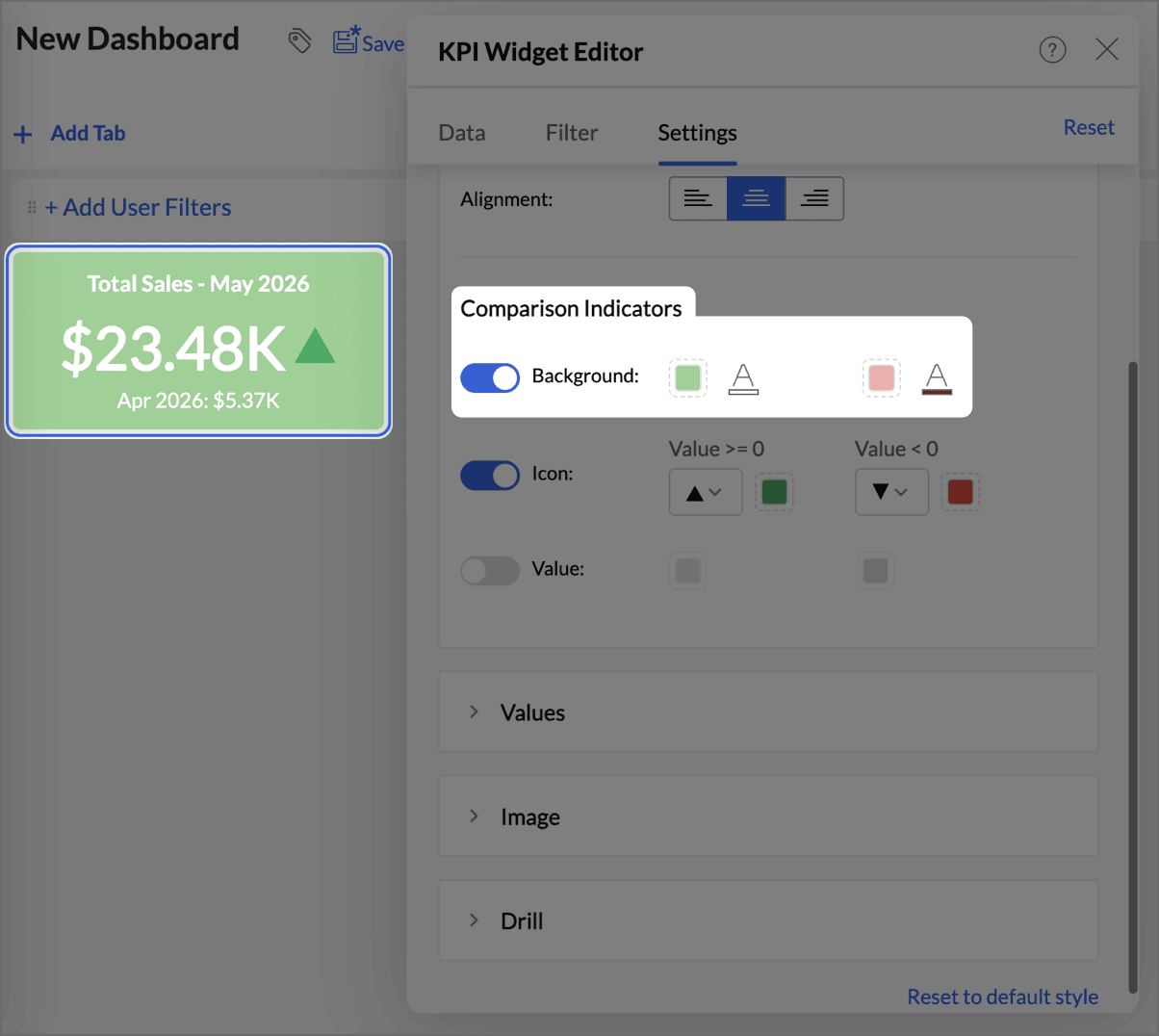1159x1036 pixels.
Task: Expand the Values section
Action: [x=768, y=712]
